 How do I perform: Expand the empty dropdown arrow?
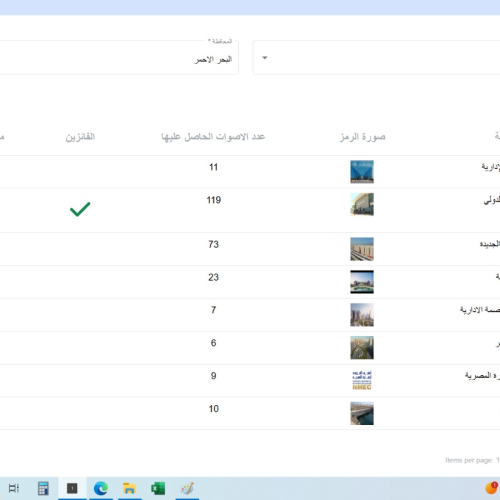point(265,58)
